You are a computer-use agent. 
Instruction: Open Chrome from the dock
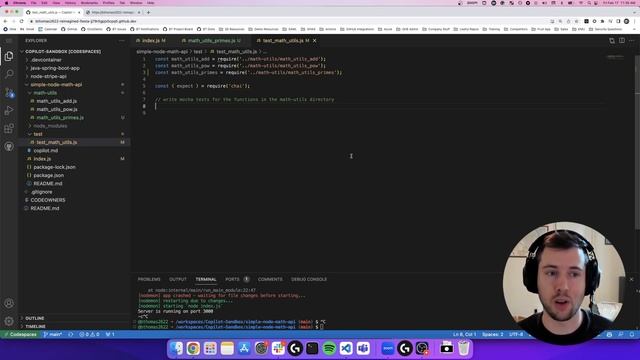193,348
